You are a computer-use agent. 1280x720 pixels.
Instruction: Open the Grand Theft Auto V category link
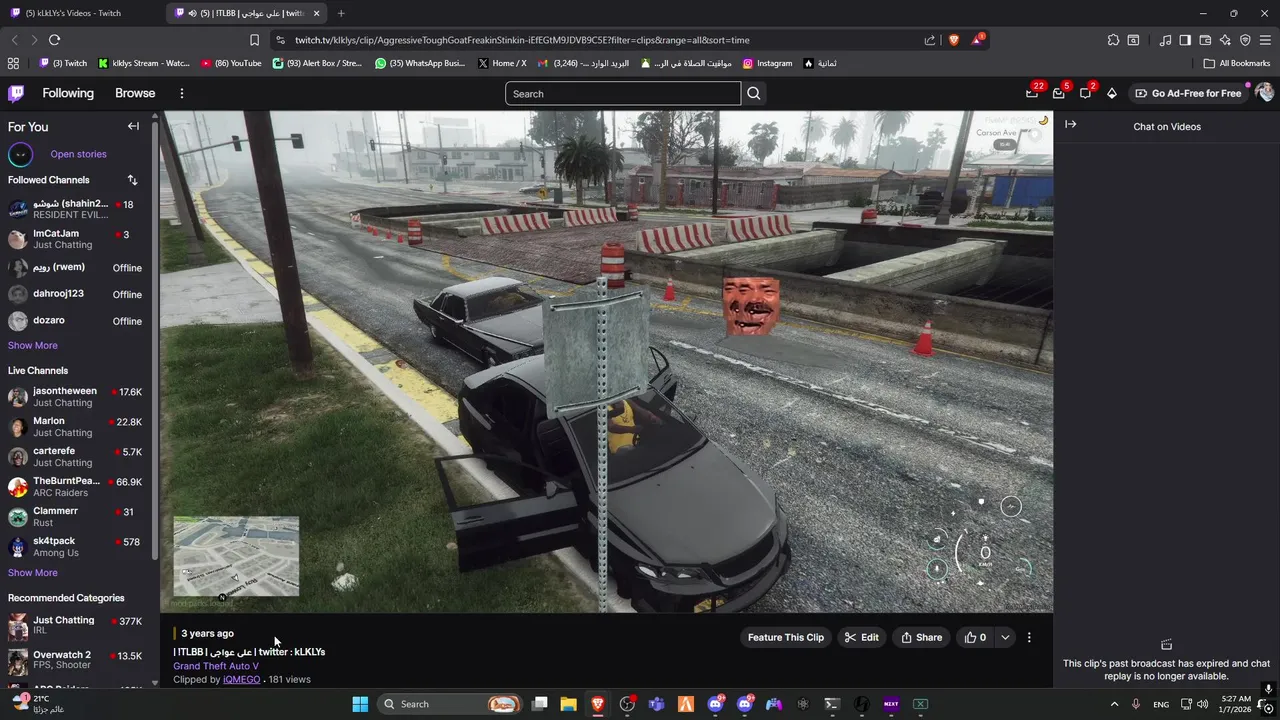216,666
